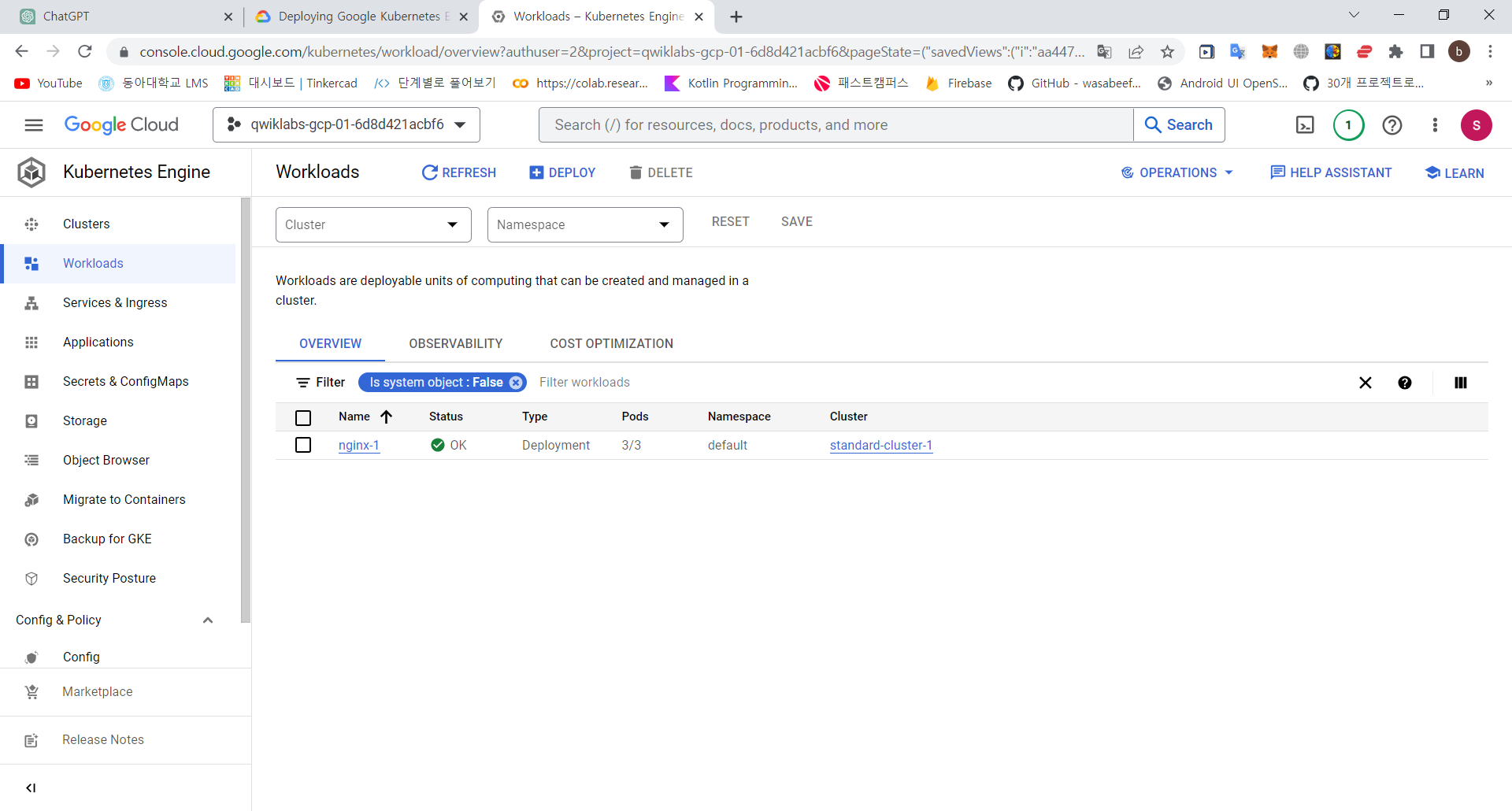Click the Secrets & ConfigMaps sidebar icon
The image size is (1512, 811).
pos(31,382)
